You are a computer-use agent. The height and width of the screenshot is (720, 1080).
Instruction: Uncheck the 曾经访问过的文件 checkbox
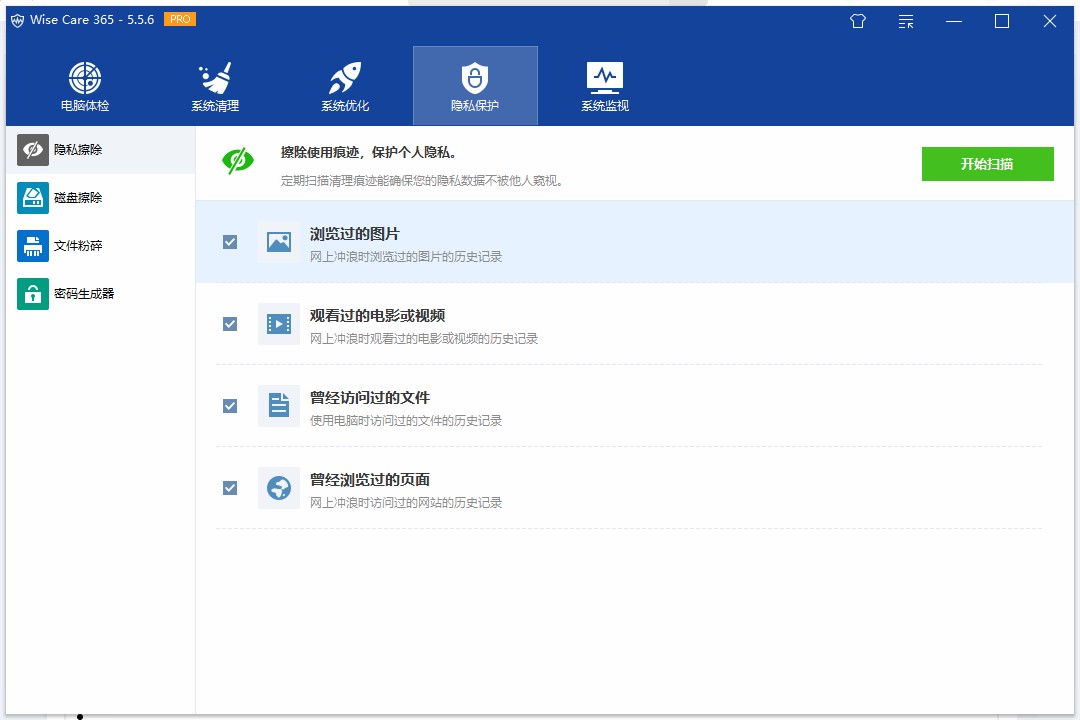[230, 406]
